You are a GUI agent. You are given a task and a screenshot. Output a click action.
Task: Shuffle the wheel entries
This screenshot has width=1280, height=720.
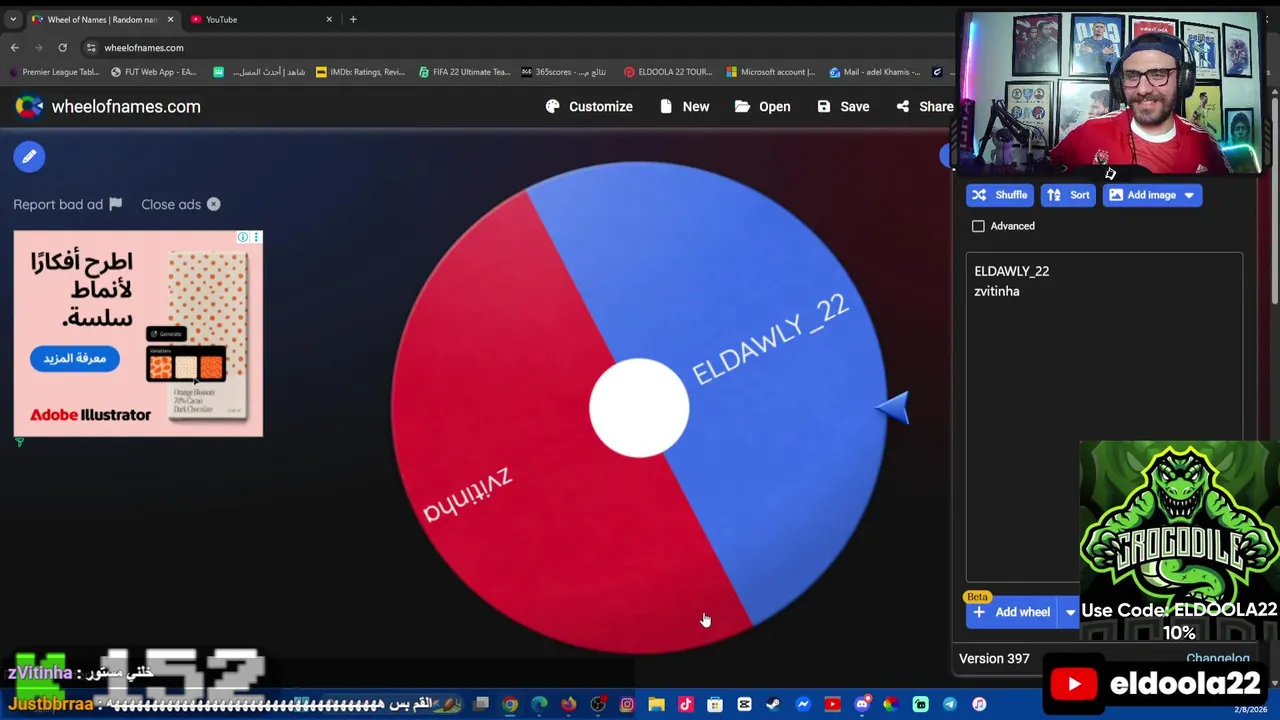tap(999, 195)
